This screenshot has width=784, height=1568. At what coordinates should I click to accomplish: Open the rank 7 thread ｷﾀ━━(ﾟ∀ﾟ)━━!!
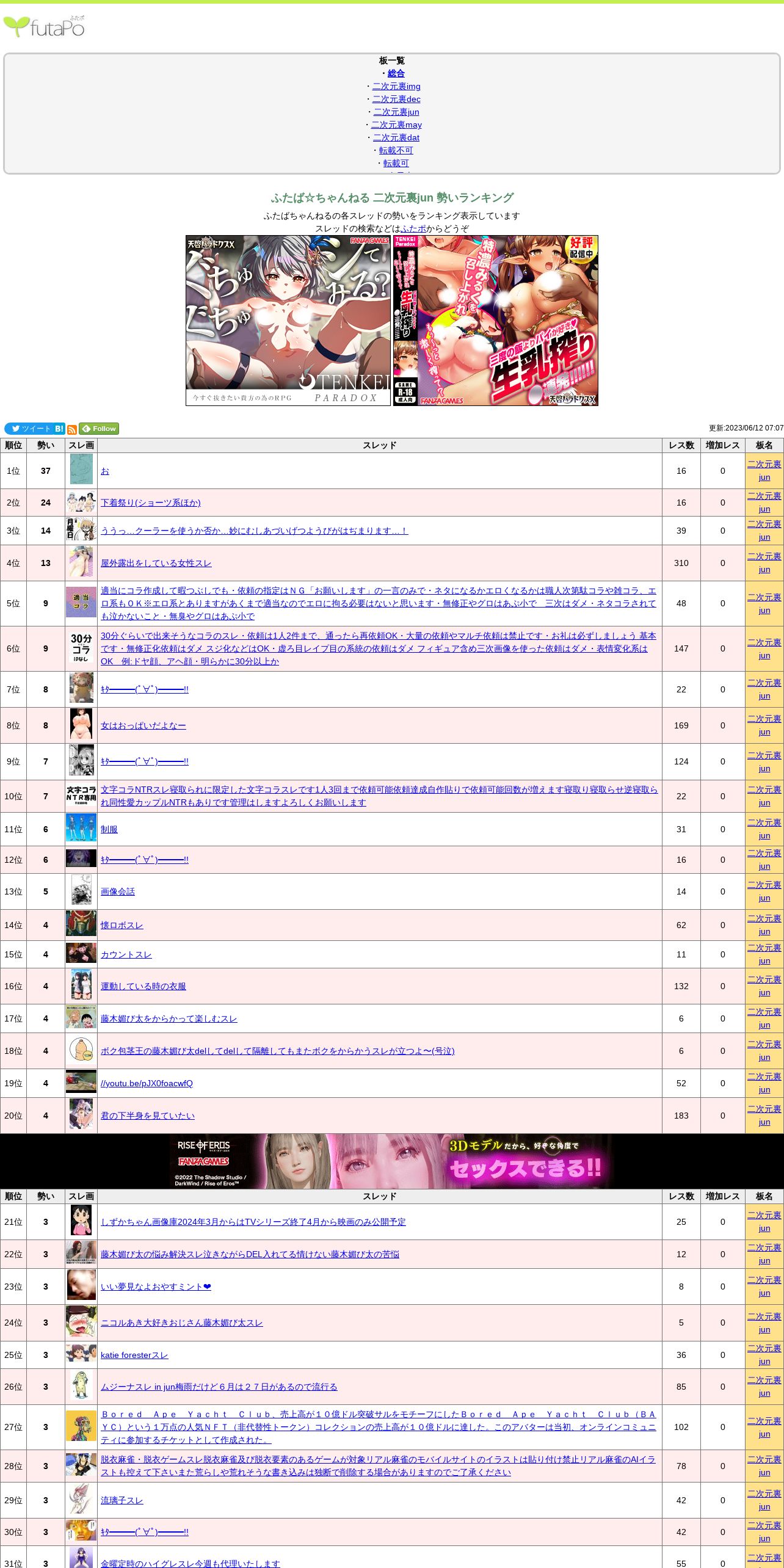[x=145, y=689]
